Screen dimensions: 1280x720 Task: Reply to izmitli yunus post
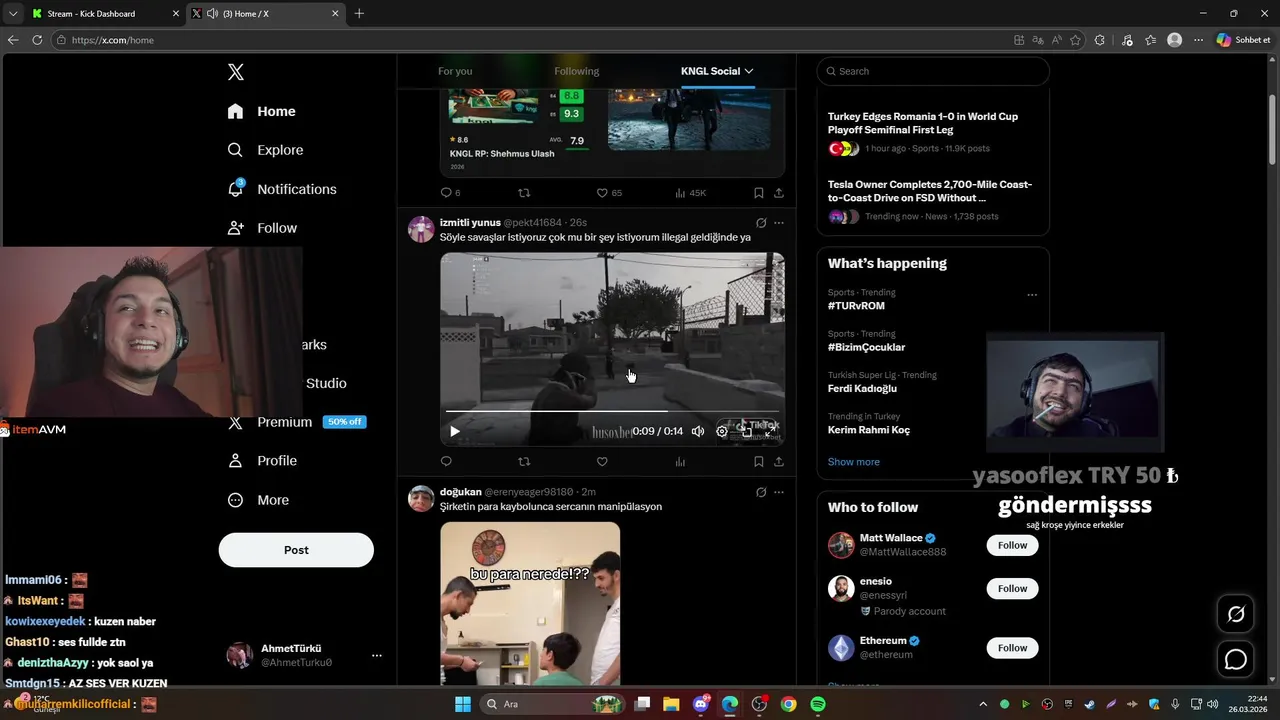coord(446,462)
